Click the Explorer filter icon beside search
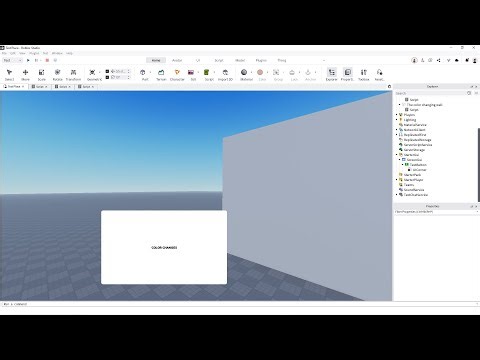 click(x=469, y=93)
